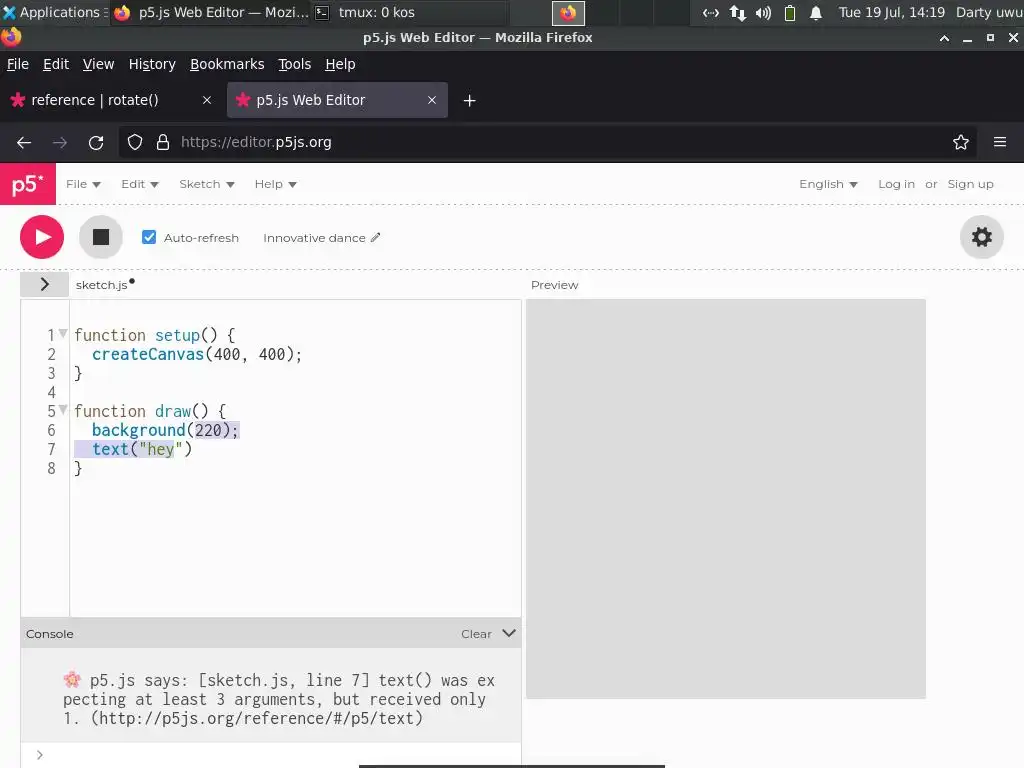
Task: Reload the page in Firefox
Action: point(96,142)
